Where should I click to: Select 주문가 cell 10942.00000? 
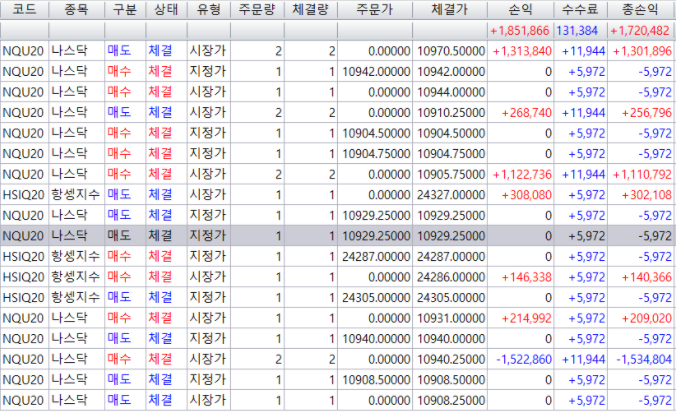(376, 72)
